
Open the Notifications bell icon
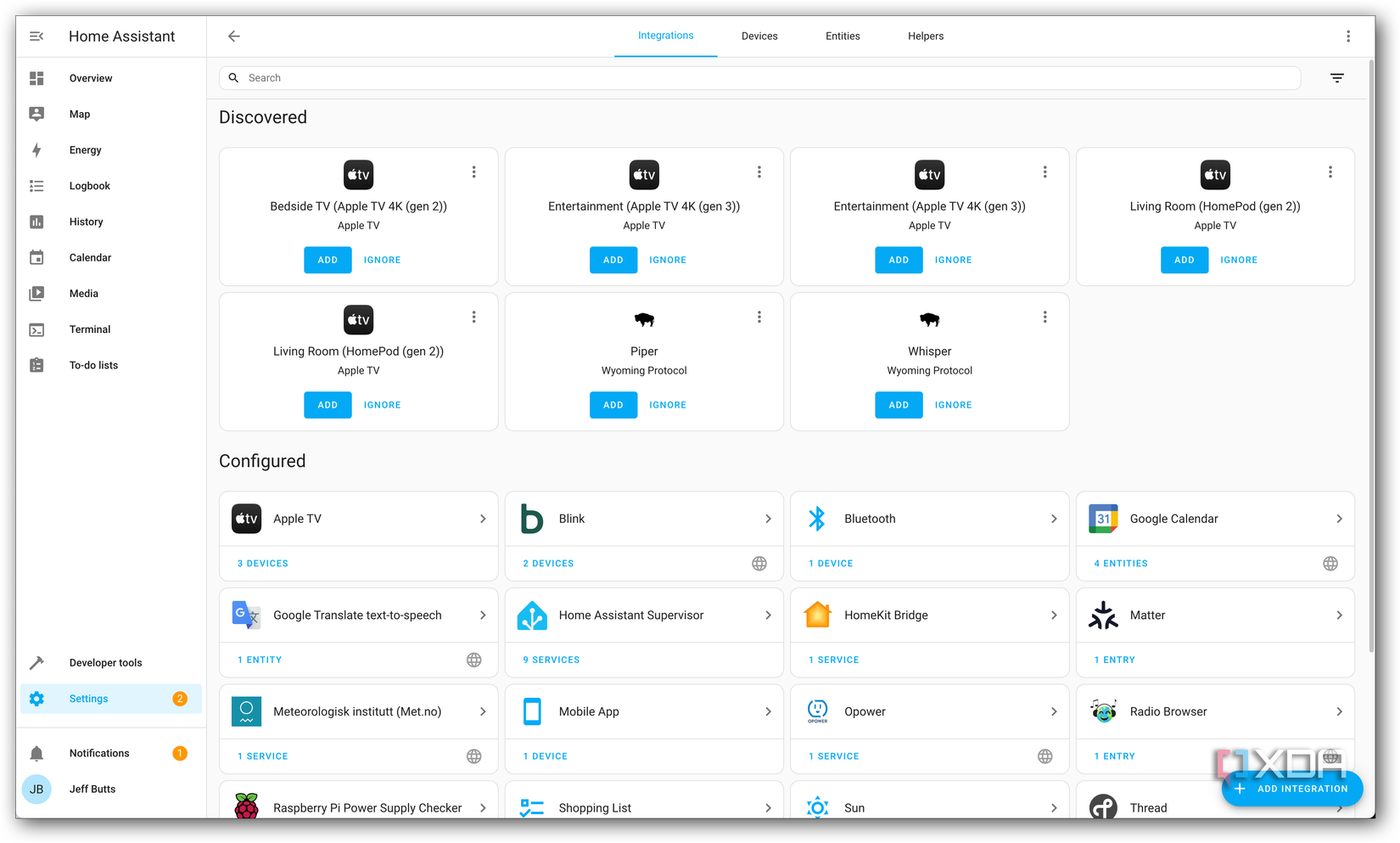(x=36, y=753)
